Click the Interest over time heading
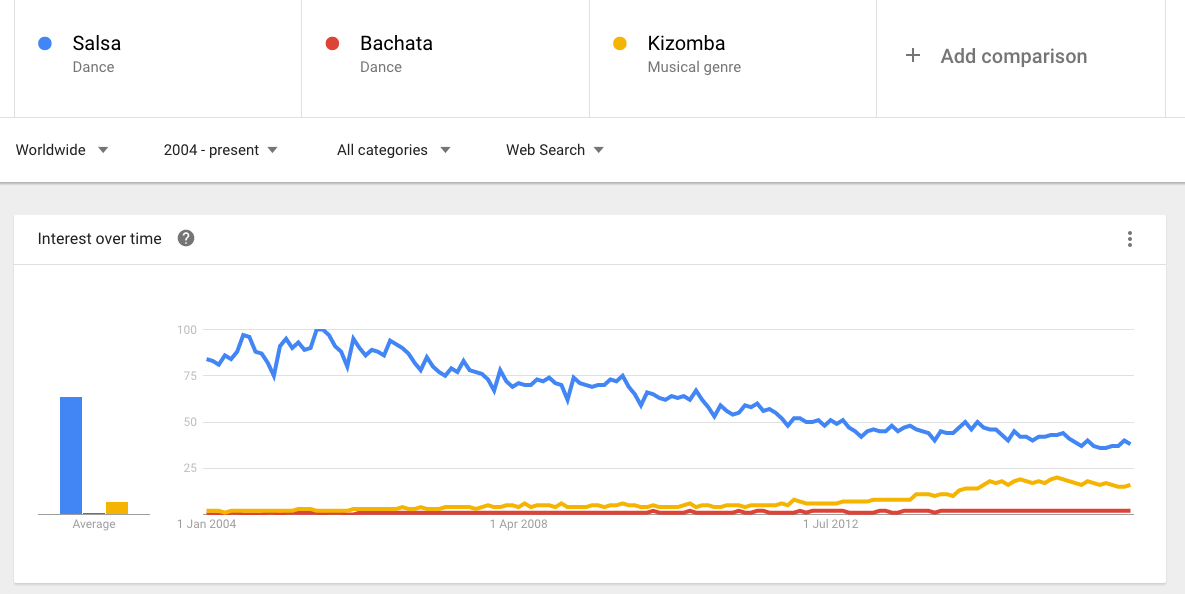Image resolution: width=1185 pixels, height=594 pixels. click(99, 239)
